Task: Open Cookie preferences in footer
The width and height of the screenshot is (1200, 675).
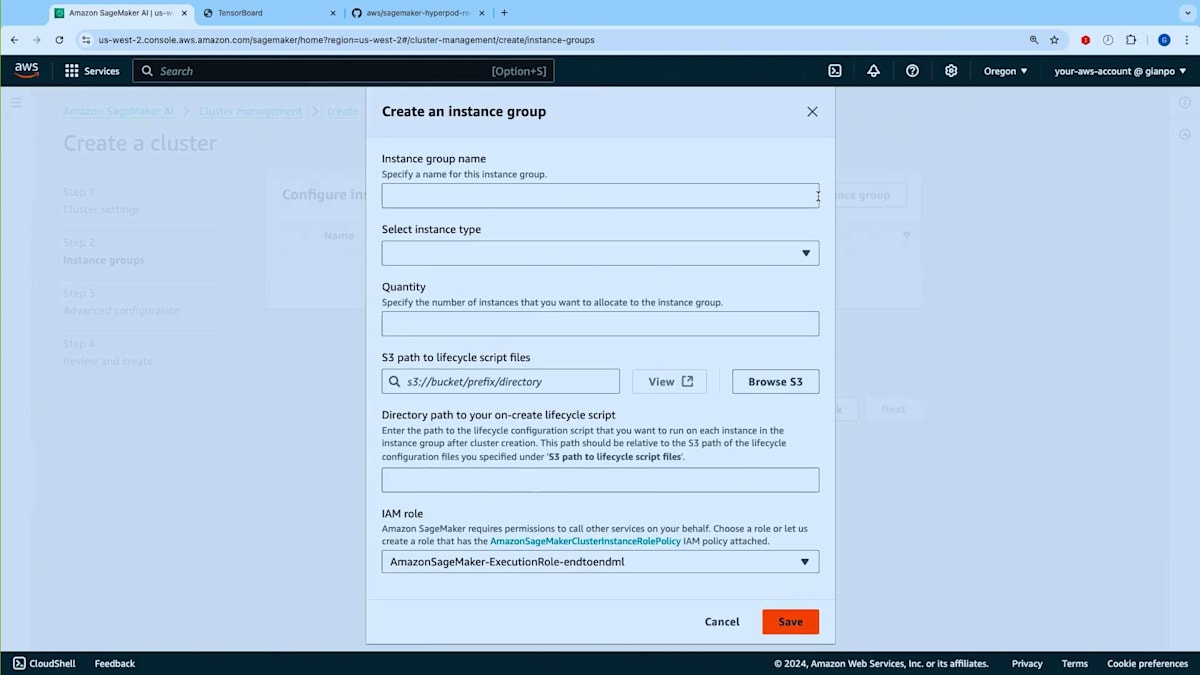Action: (1147, 663)
